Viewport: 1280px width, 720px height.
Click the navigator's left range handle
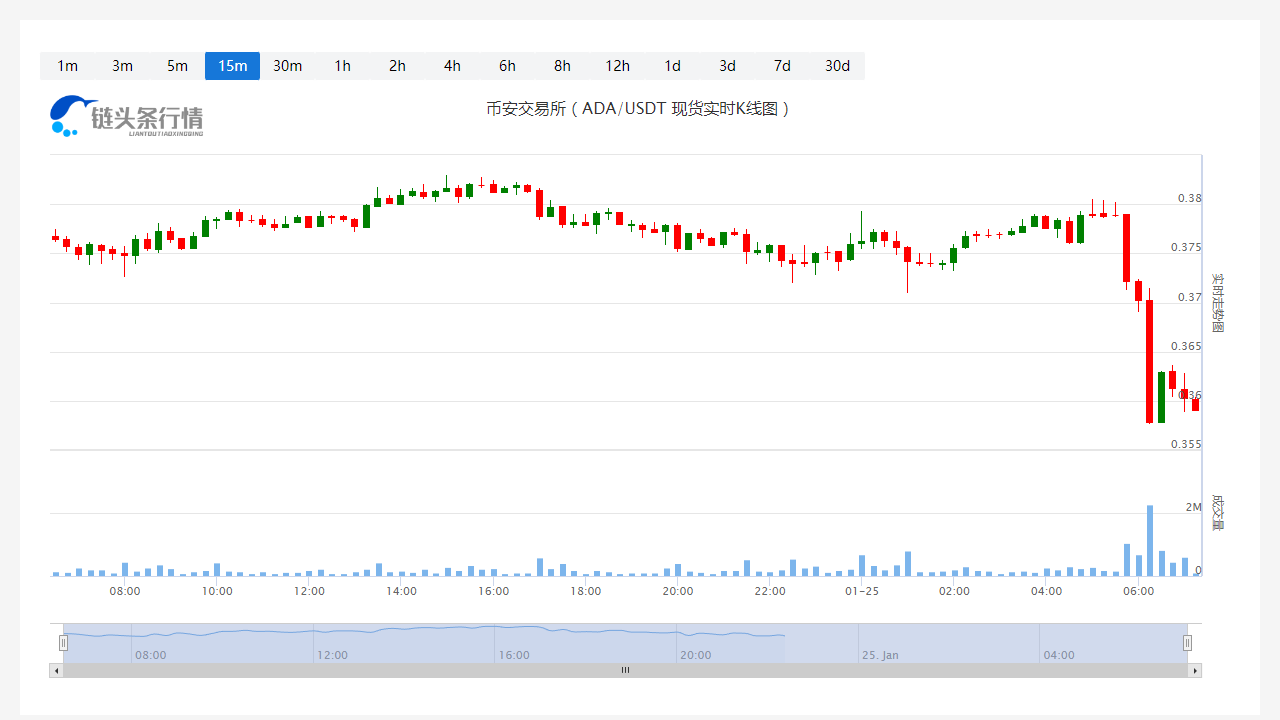pyautogui.click(x=63, y=643)
